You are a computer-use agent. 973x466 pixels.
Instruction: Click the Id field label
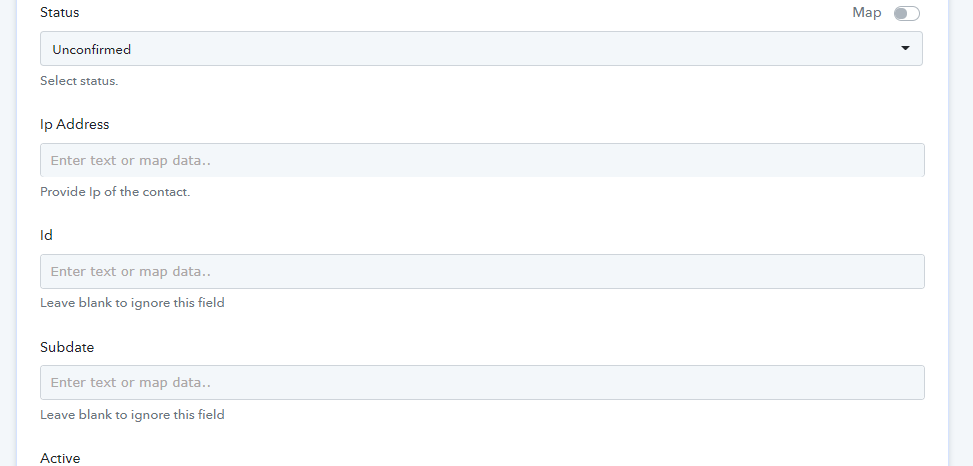[x=46, y=235]
